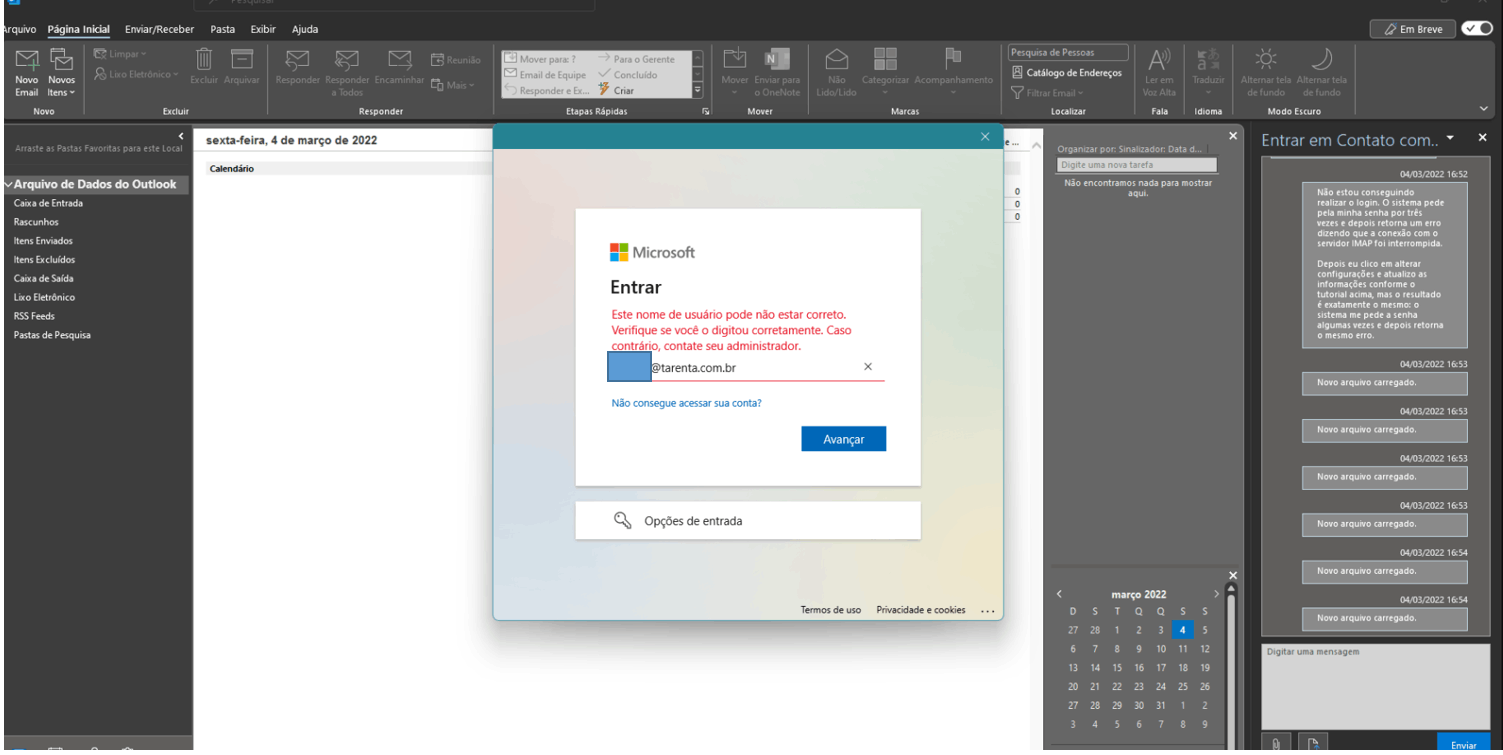
Task: Select the Itens Enviados folder
Action: tap(43, 241)
